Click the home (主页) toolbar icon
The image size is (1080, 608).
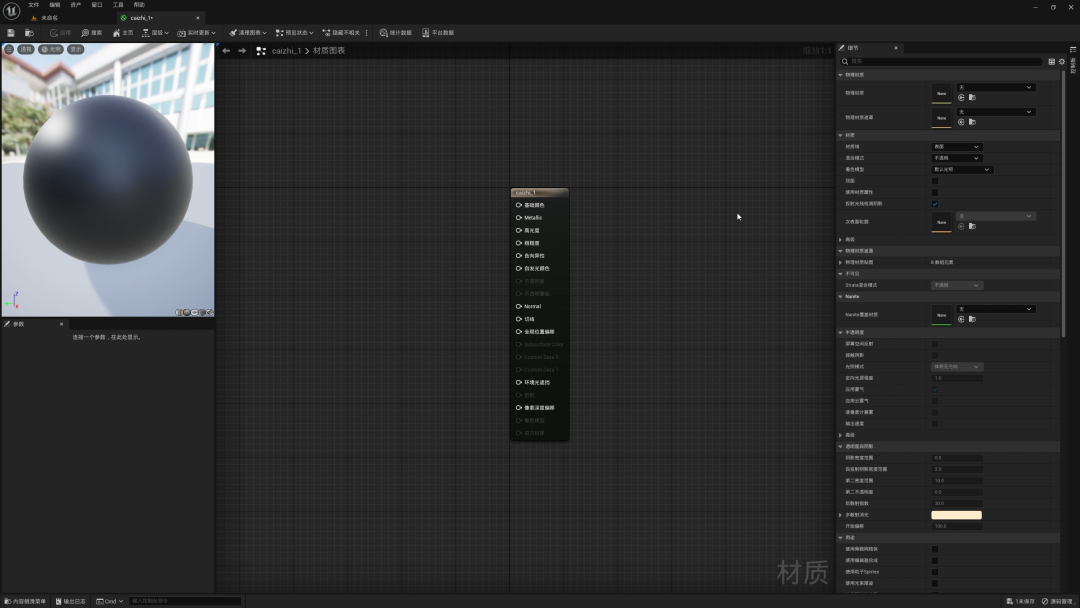(x=123, y=32)
